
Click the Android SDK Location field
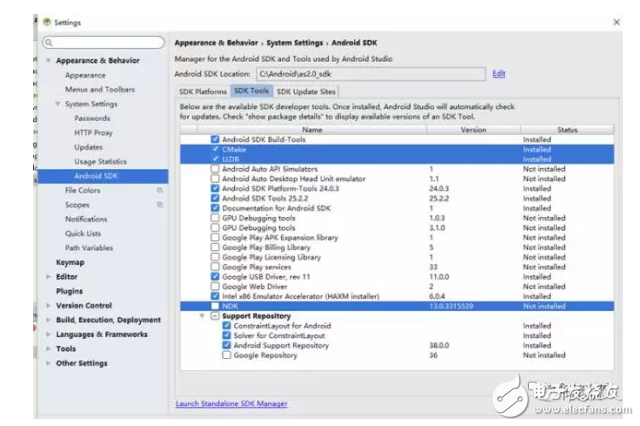[368, 74]
